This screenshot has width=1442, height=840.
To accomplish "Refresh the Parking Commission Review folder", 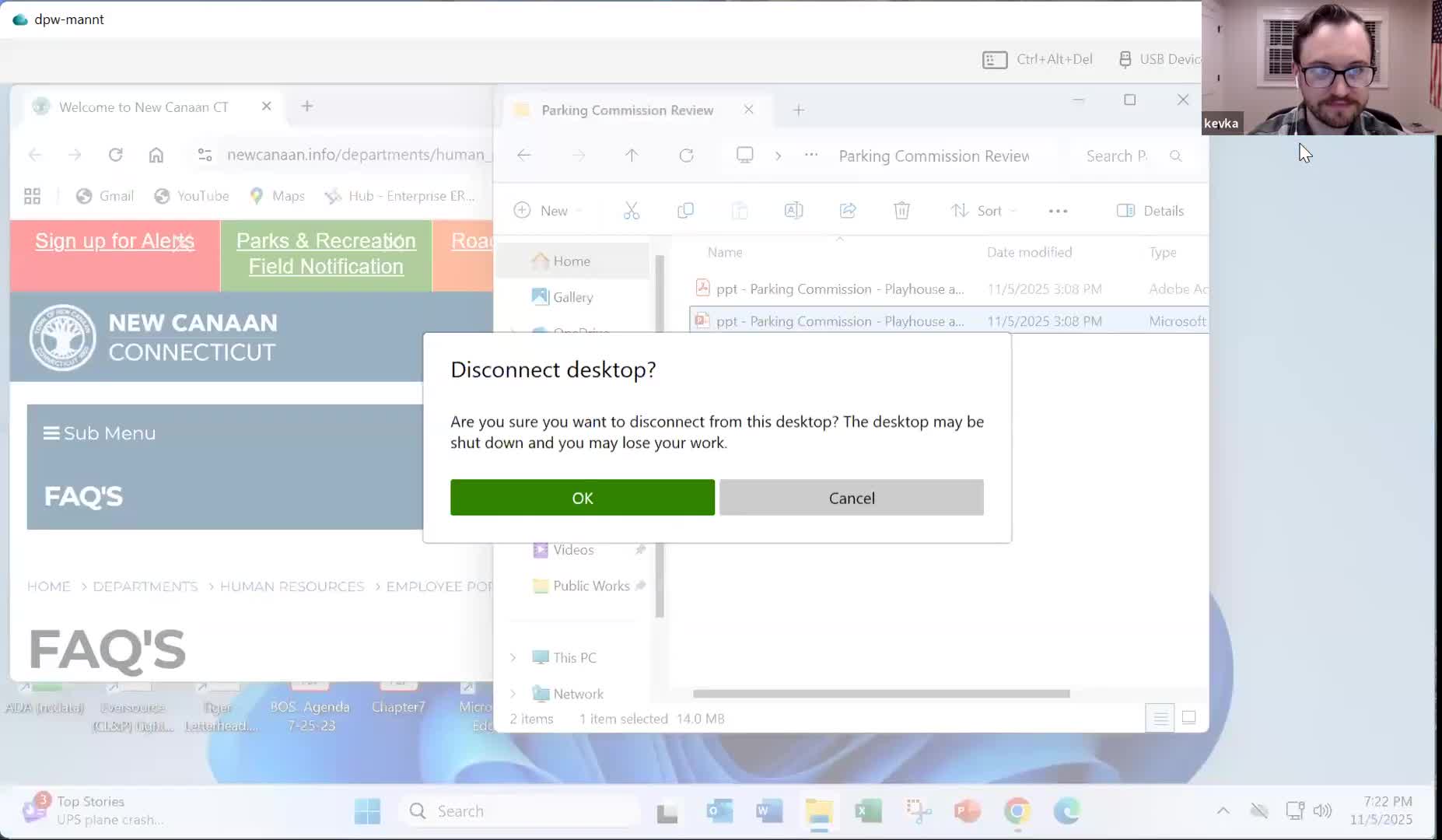I will [686, 156].
